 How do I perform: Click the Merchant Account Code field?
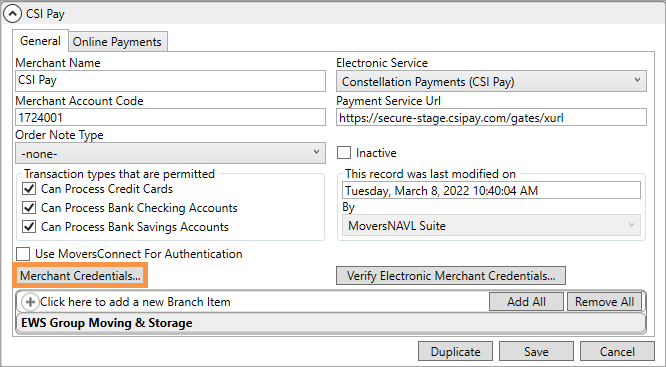click(170, 118)
